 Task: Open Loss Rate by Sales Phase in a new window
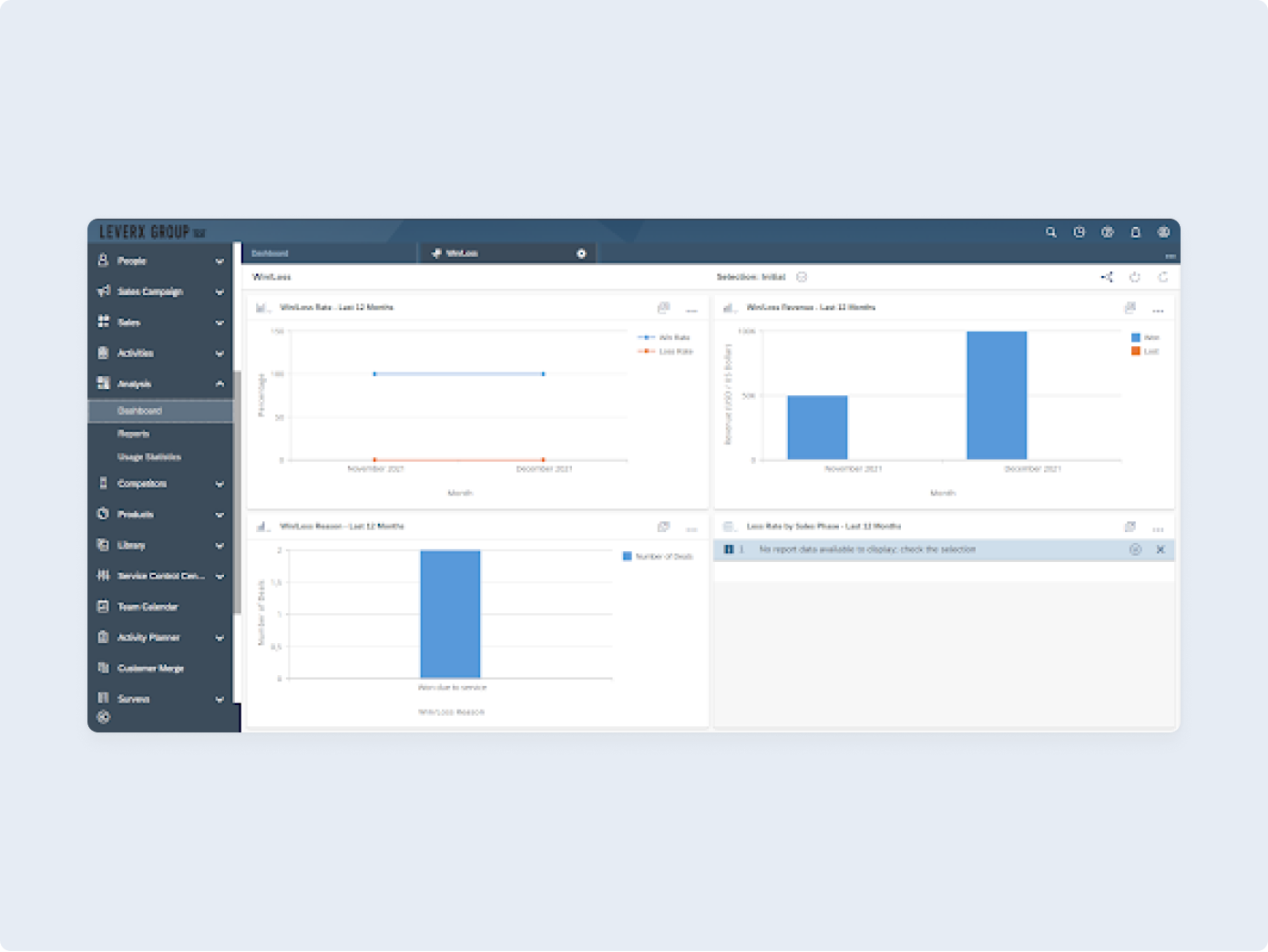1130,527
